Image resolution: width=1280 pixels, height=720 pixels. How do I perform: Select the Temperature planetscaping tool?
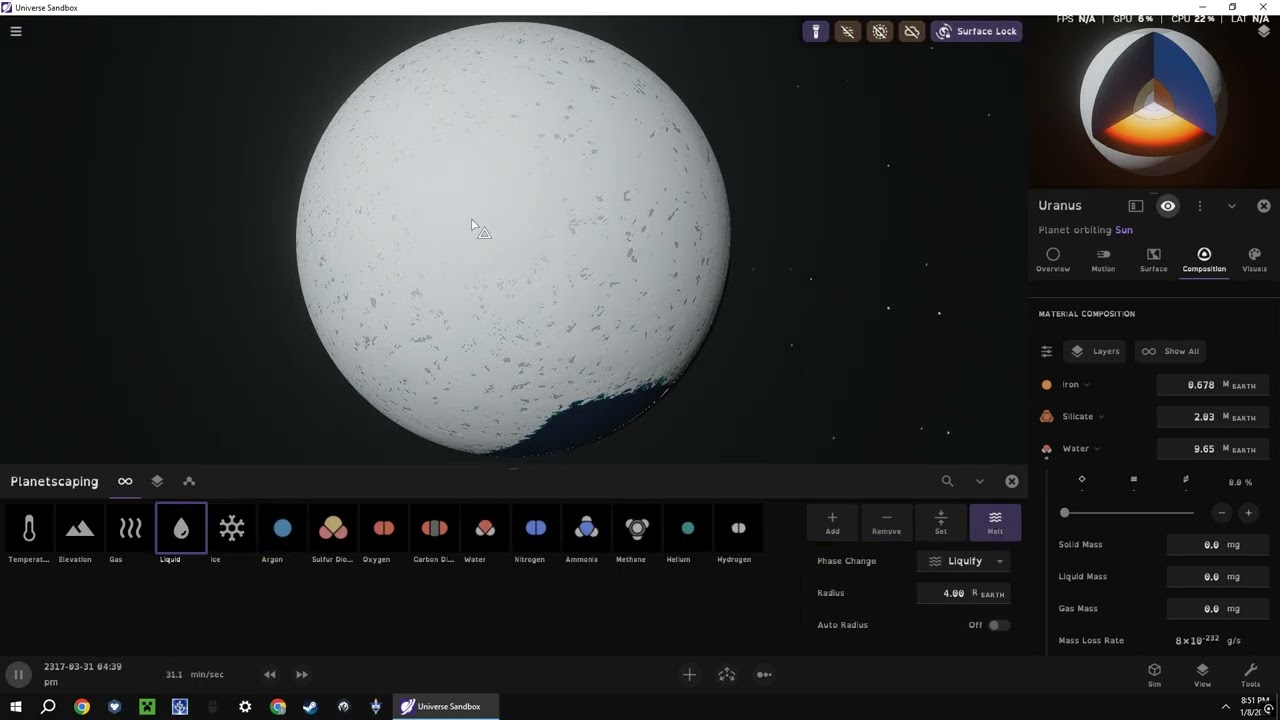[29, 529]
